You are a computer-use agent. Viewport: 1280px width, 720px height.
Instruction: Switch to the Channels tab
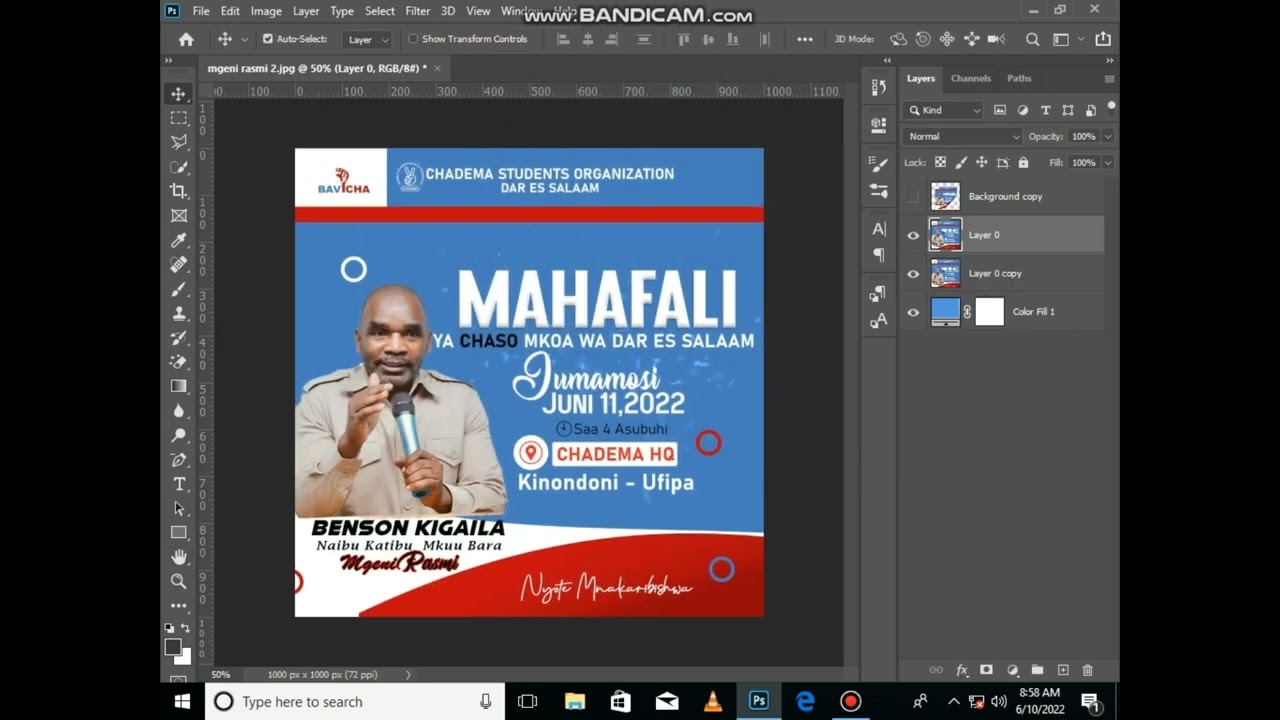[970, 78]
